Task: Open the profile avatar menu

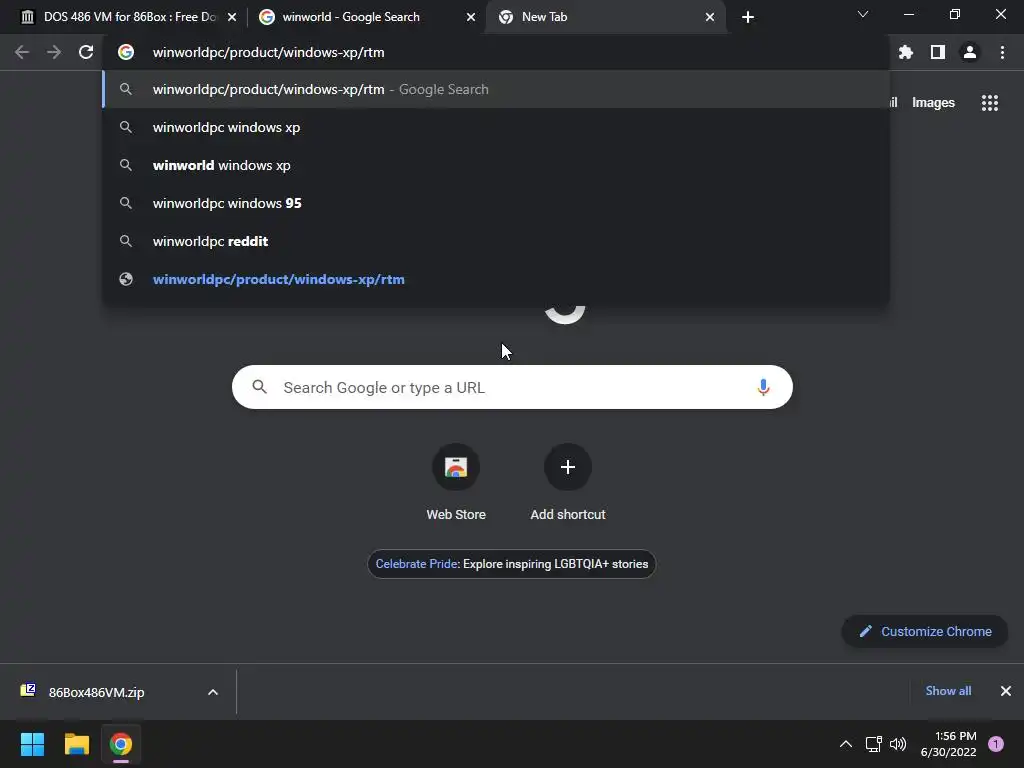Action: (x=970, y=52)
